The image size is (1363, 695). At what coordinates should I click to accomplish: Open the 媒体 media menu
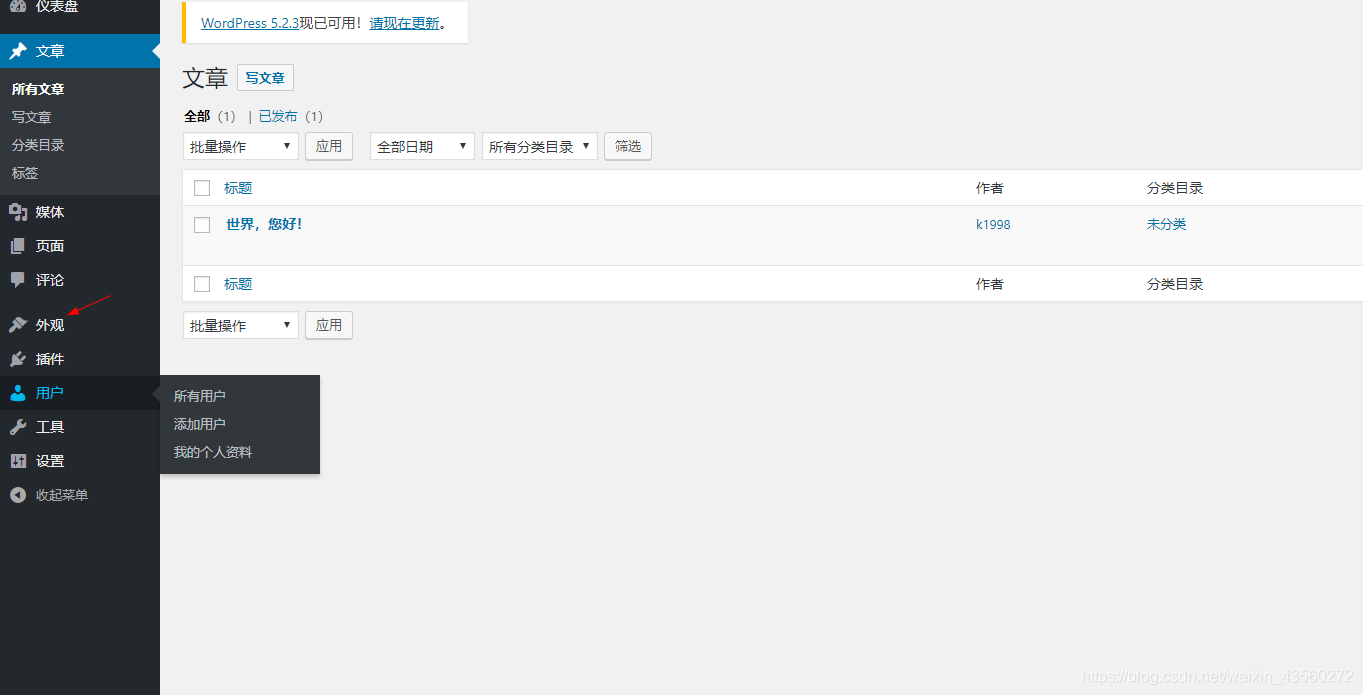80,212
